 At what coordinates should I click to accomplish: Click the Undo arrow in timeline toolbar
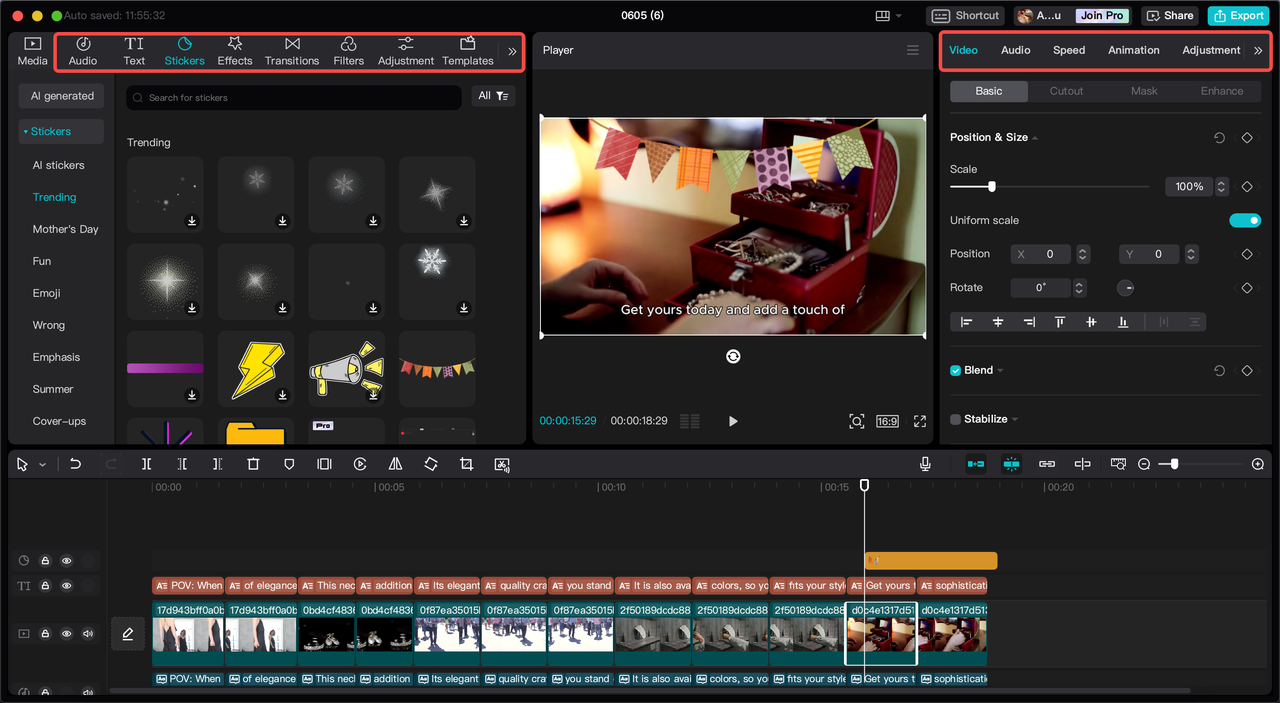[75, 464]
